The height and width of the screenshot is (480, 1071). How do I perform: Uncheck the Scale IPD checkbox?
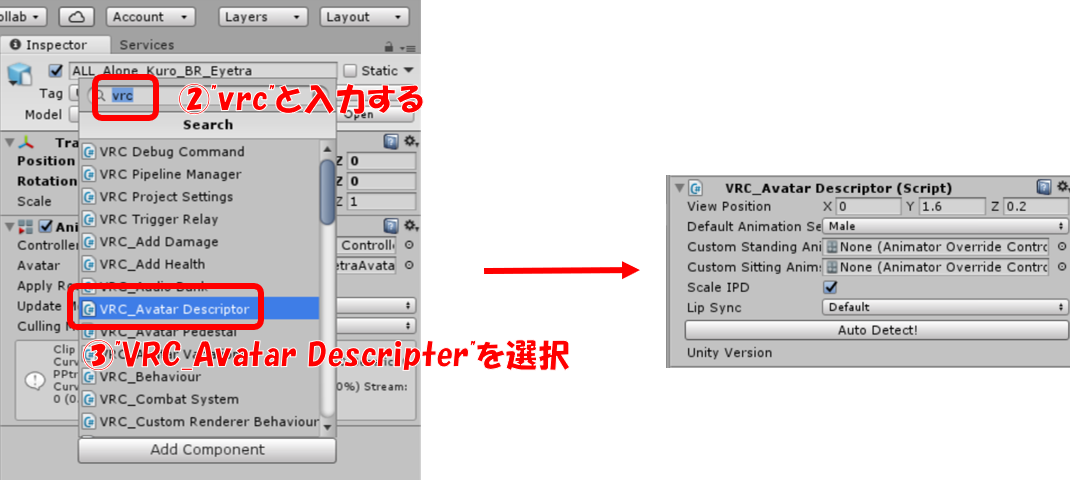tap(829, 287)
